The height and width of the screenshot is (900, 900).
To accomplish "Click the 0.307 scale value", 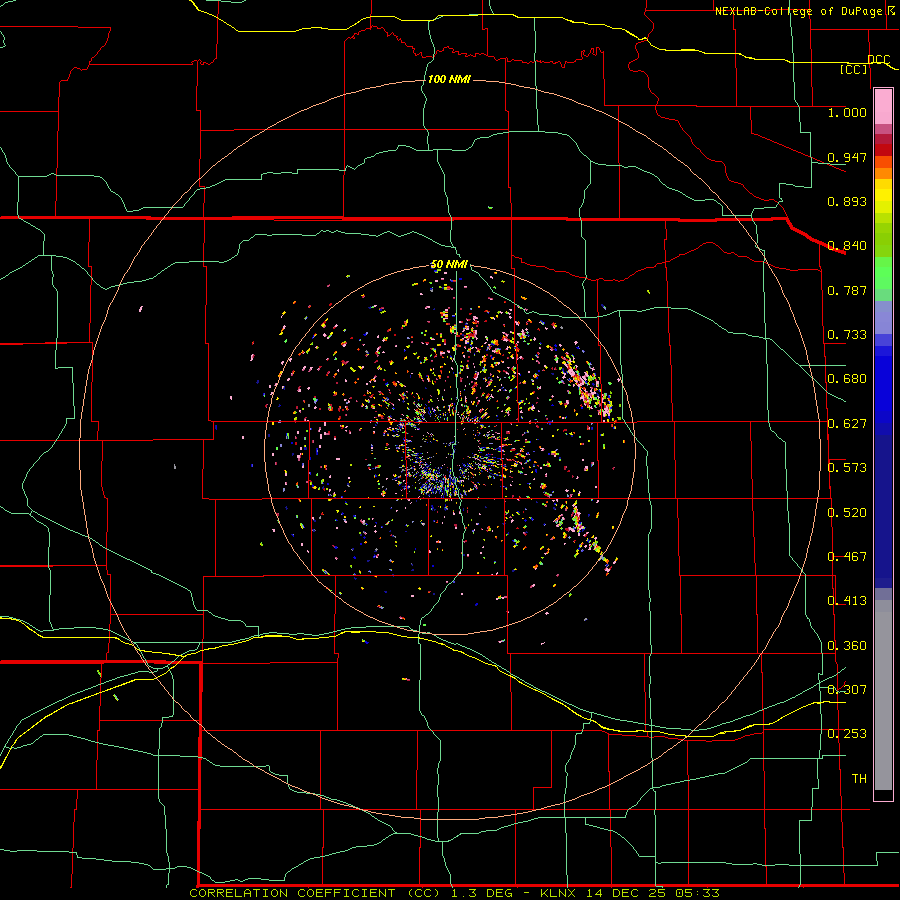I will [847, 690].
